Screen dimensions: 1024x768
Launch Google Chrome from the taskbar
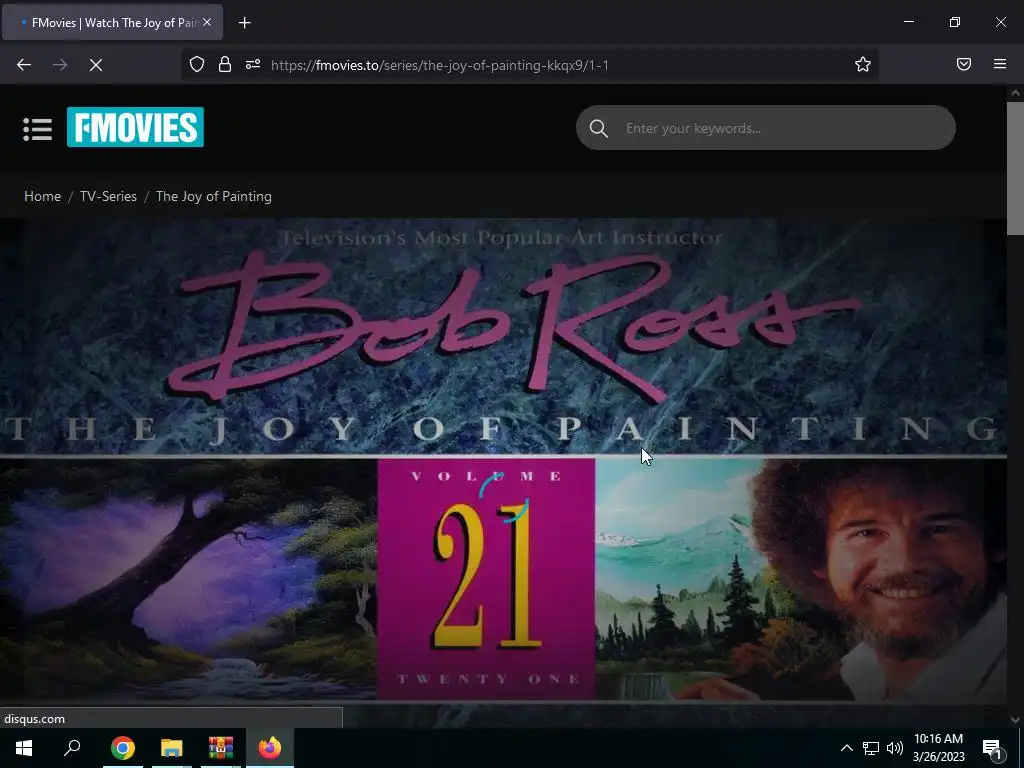[122, 748]
